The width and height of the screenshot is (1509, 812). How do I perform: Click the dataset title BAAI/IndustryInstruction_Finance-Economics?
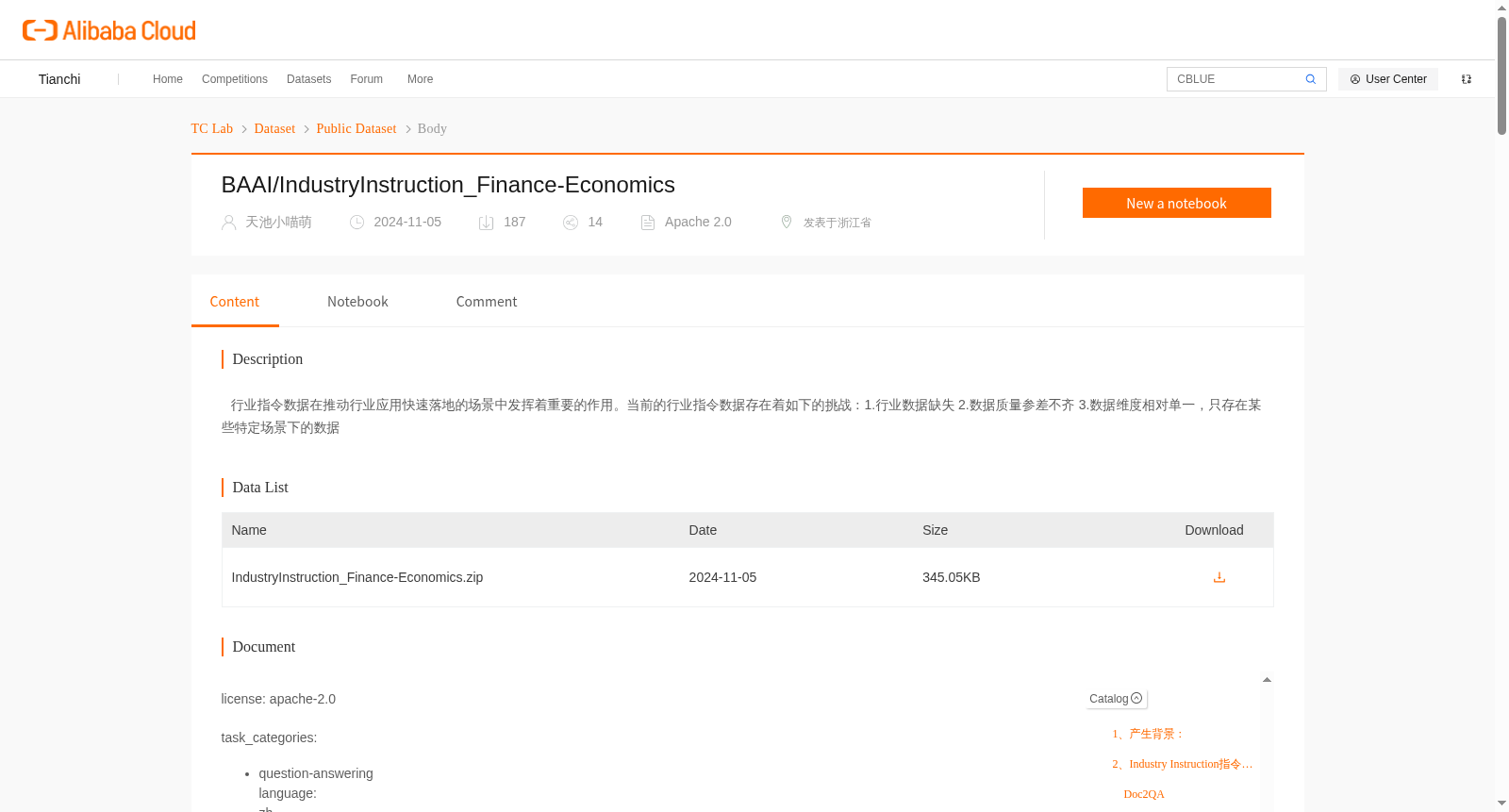click(448, 185)
